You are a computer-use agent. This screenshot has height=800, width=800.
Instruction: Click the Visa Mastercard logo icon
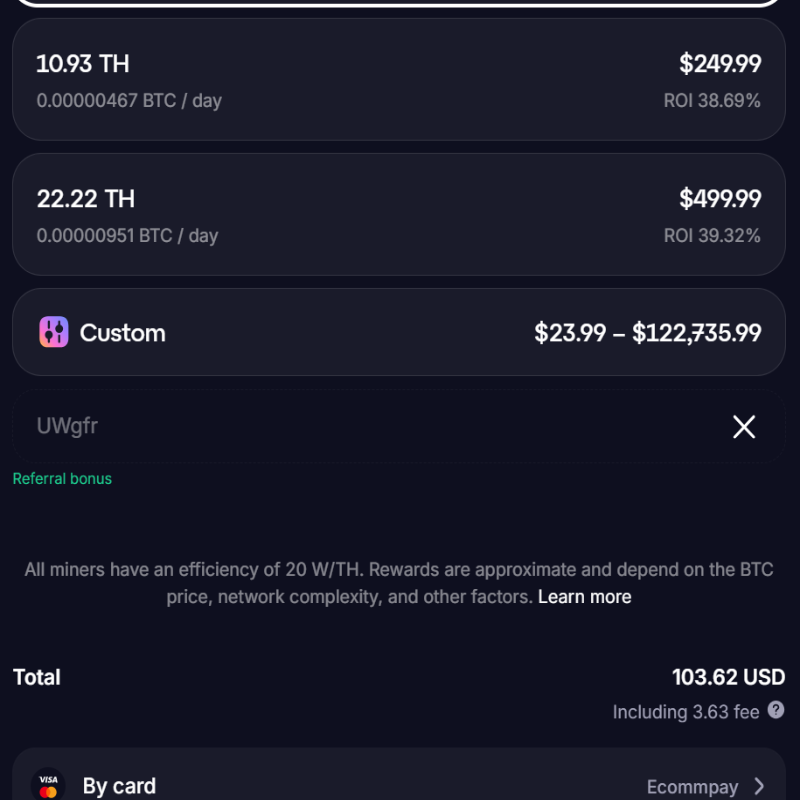[x=47, y=785]
